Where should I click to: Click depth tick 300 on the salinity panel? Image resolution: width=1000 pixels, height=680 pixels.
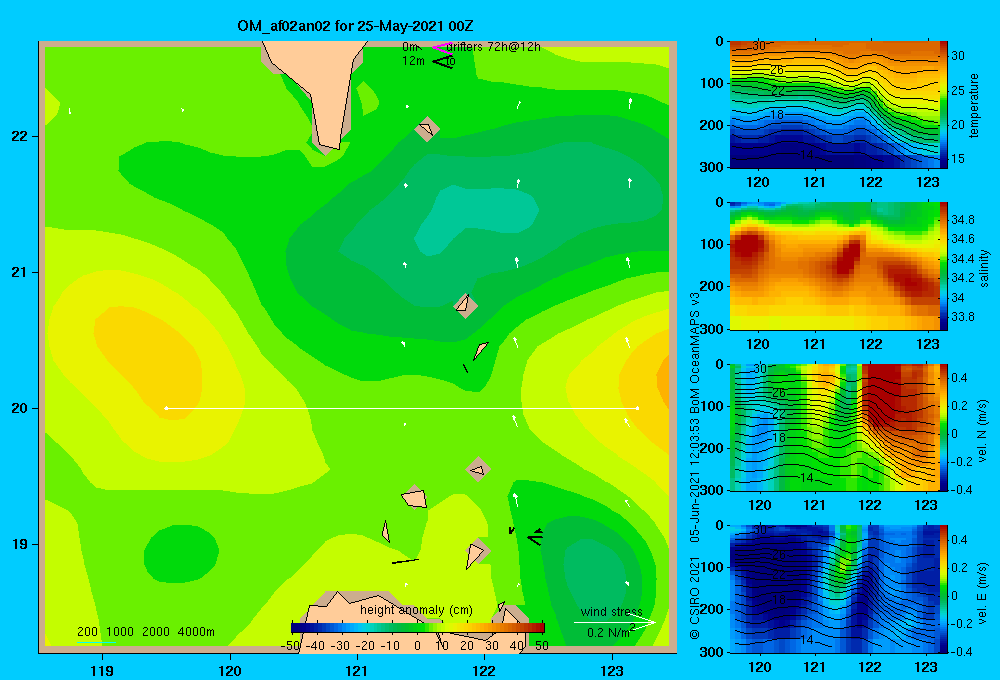coord(711,329)
